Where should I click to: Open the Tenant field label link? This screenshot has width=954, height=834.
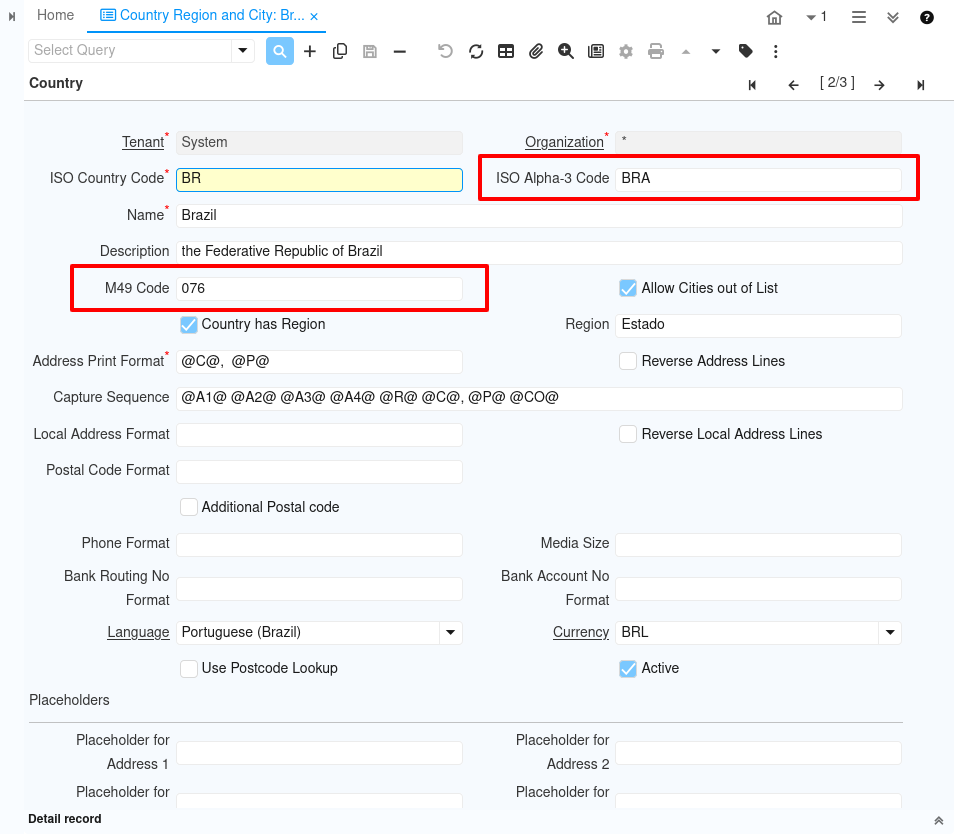coord(142,142)
